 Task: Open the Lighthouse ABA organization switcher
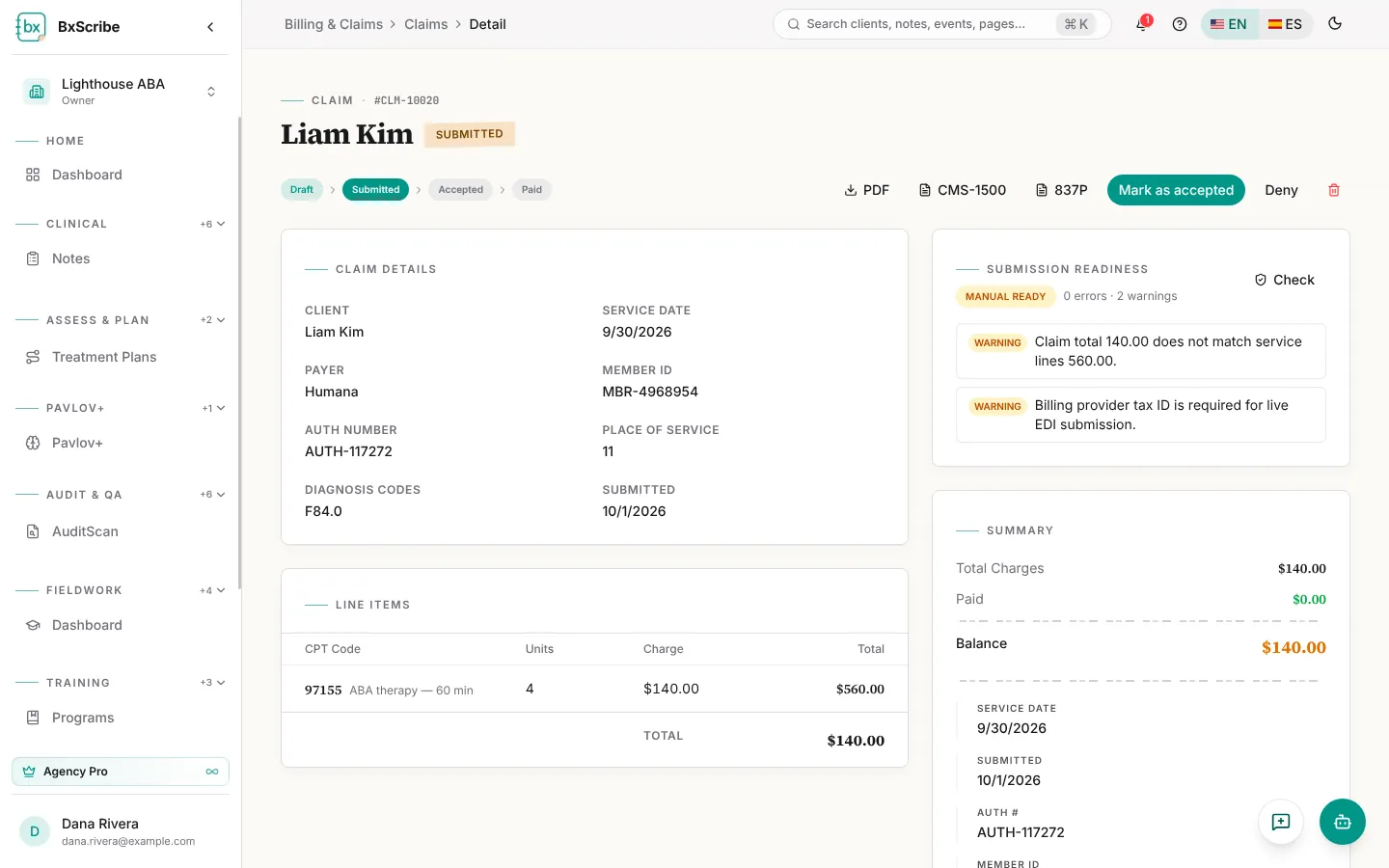(x=121, y=92)
